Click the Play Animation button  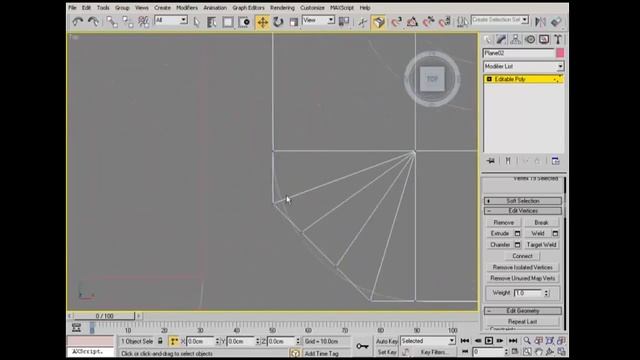pyautogui.click(x=489, y=341)
